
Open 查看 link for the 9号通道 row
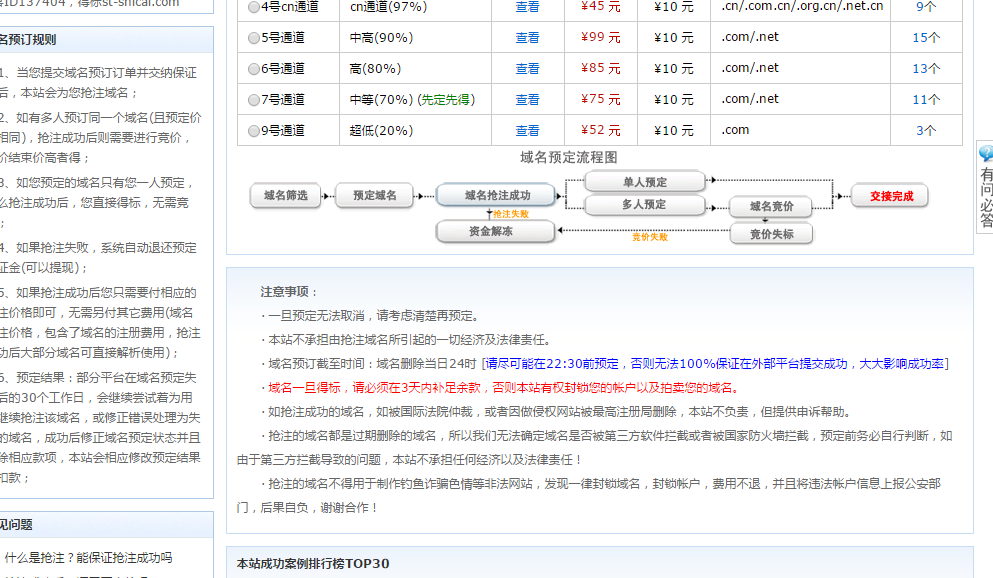coord(527,131)
